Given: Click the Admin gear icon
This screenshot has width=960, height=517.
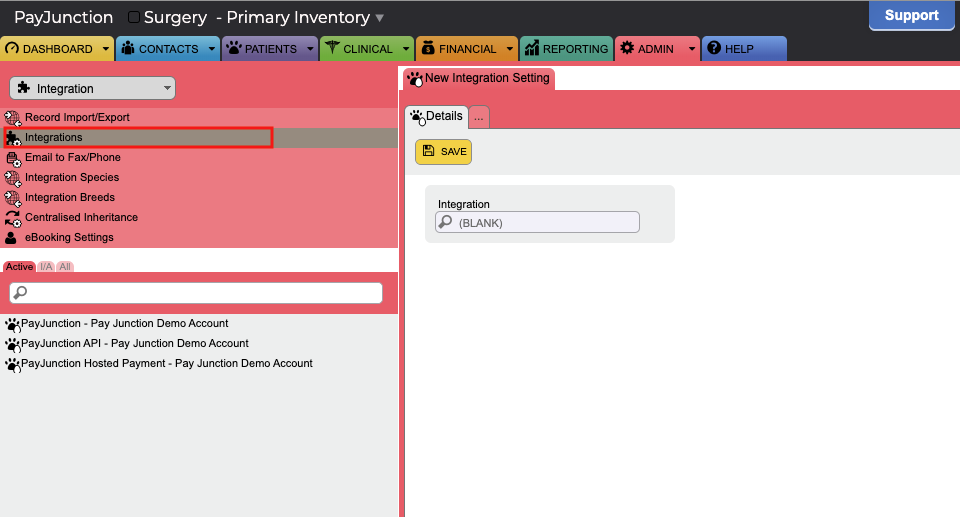Looking at the screenshot, I should coord(627,48).
